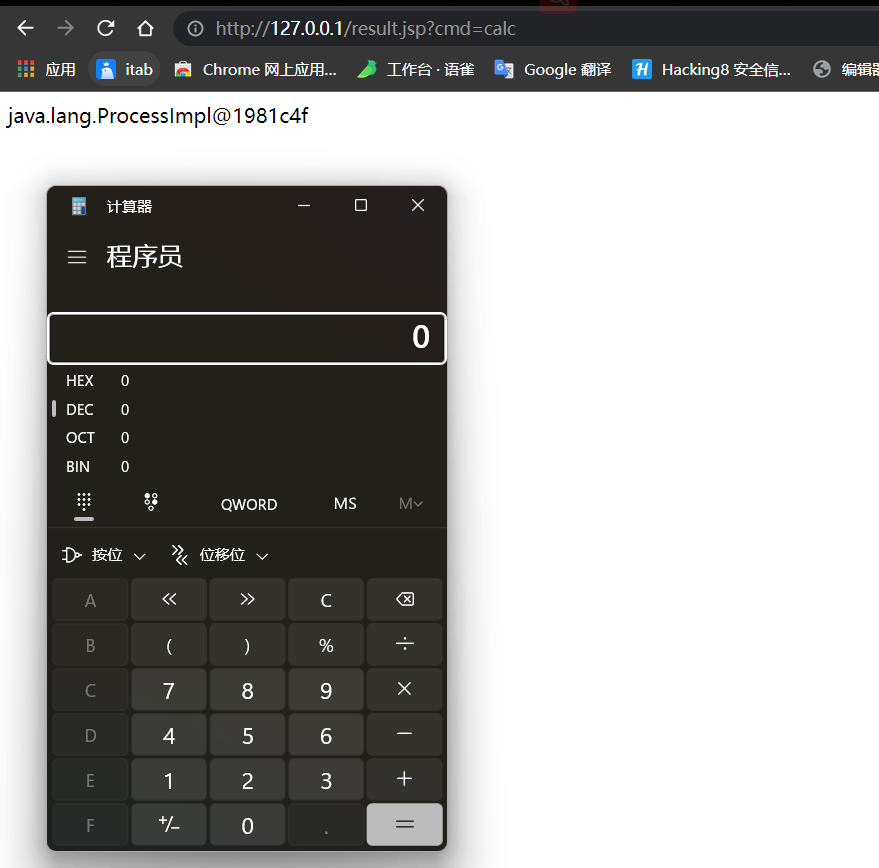
Task: Click the open parenthesis ( key
Action: point(169,644)
